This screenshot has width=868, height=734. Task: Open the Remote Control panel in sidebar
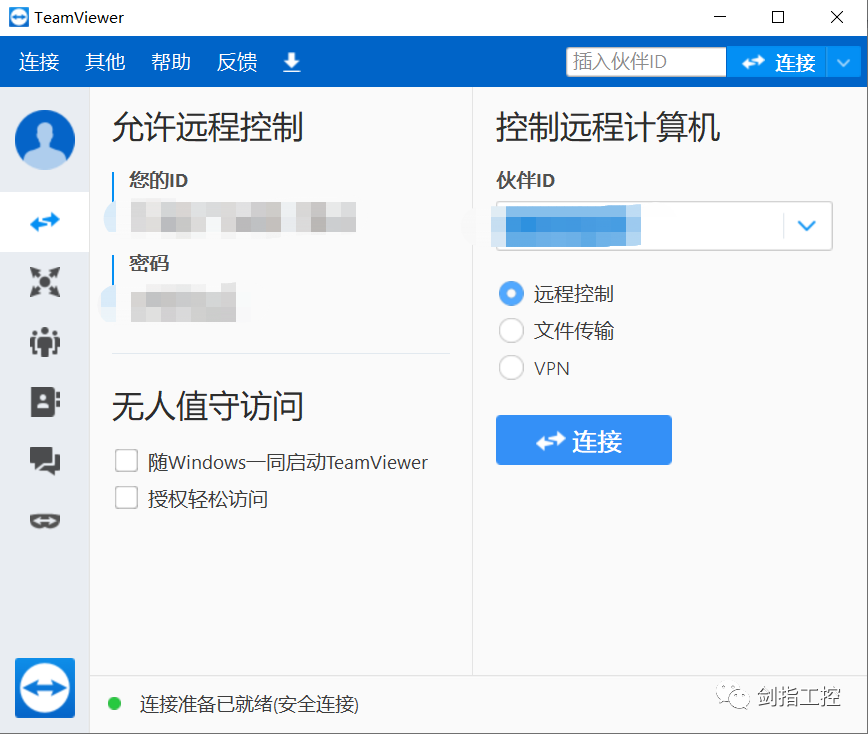[44, 221]
